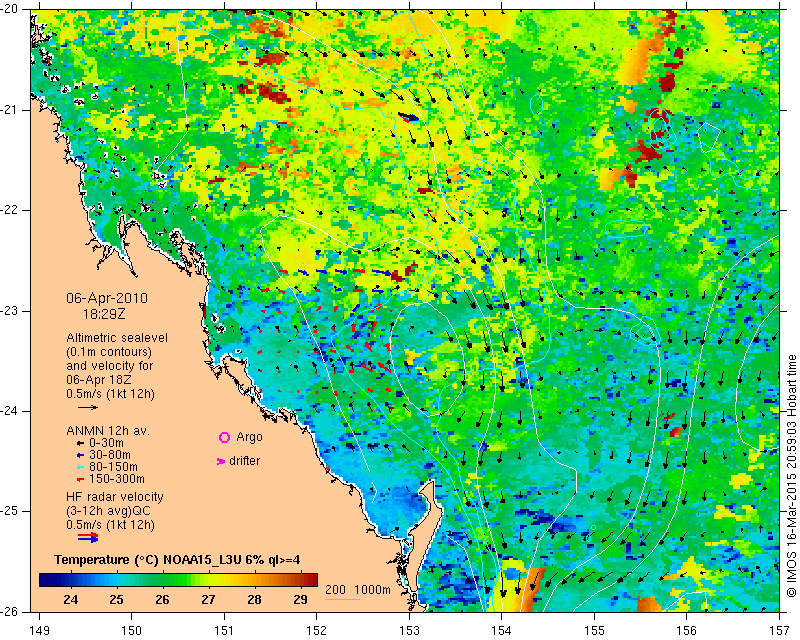
Task: Click the colorbar tick label 24
Action: point(70,600)
